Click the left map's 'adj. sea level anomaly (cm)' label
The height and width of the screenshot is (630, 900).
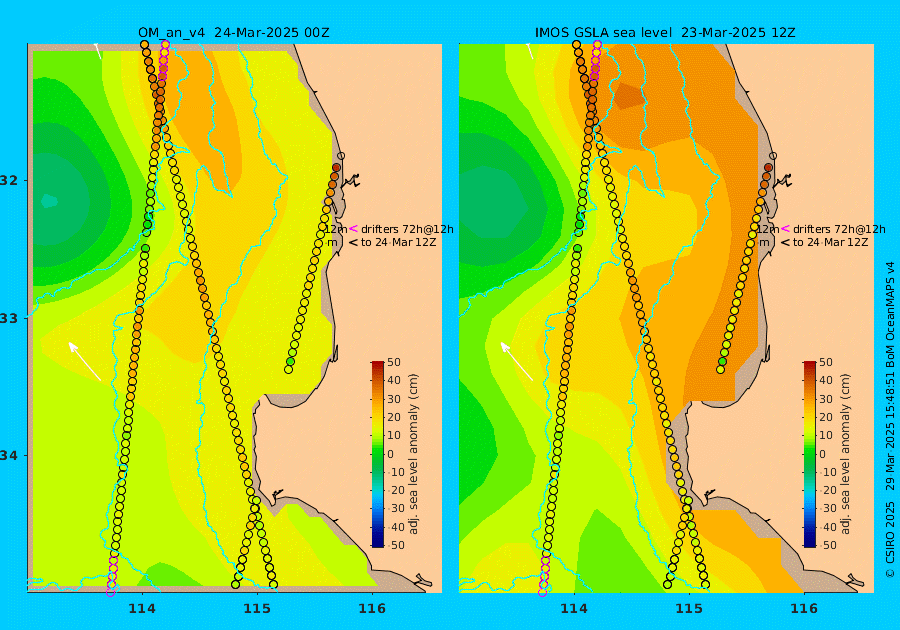click(414, 454)
